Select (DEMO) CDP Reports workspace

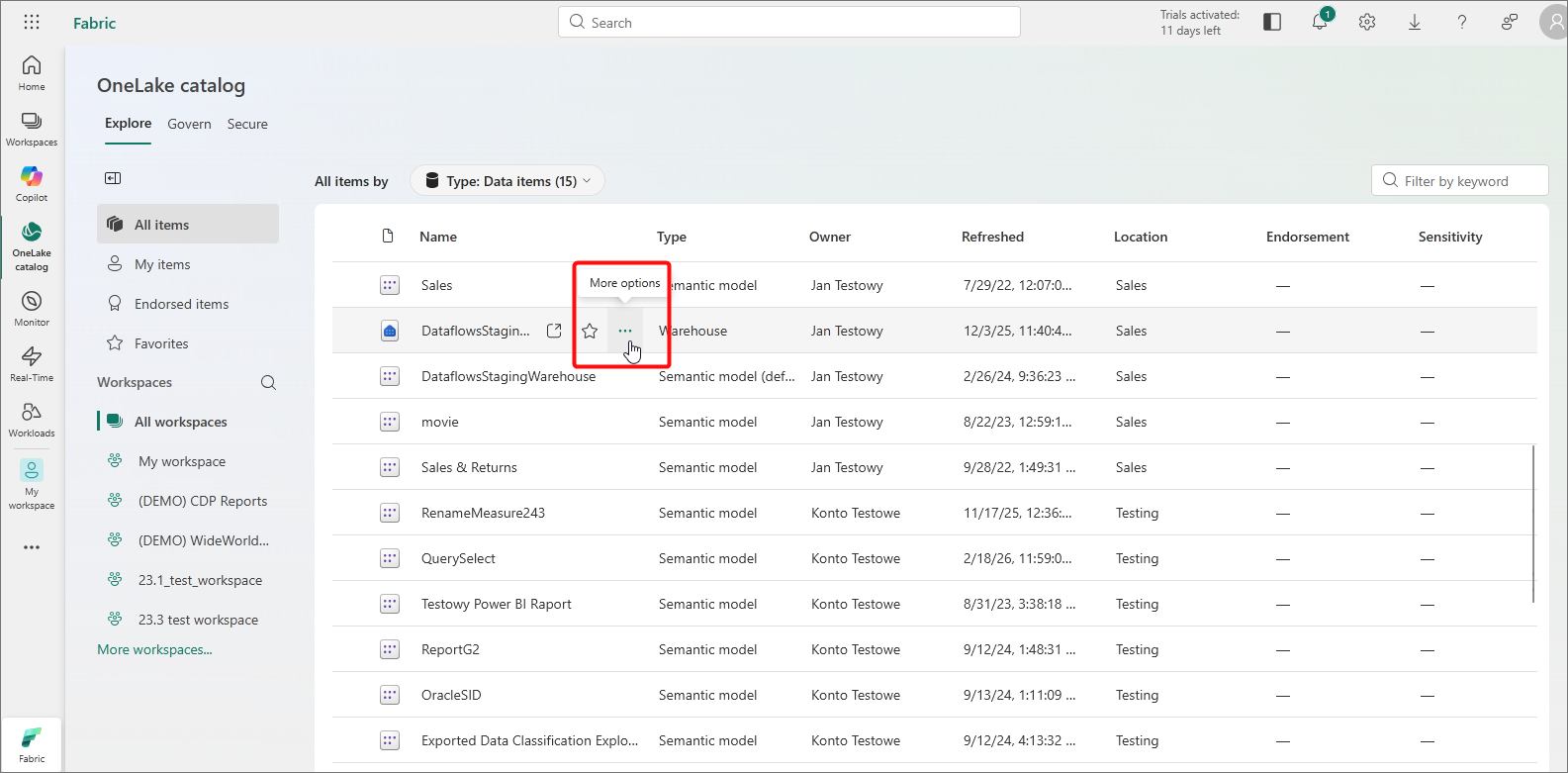(x=188, y=501)
